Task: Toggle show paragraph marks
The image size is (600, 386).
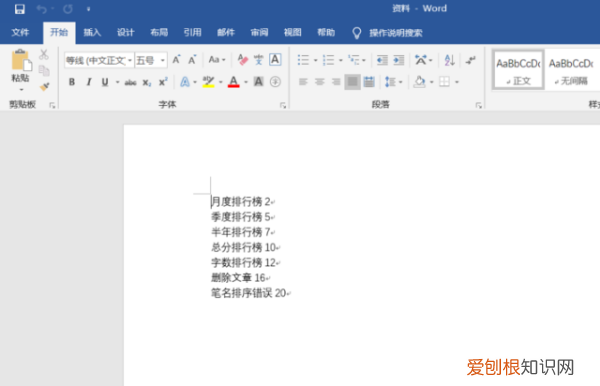Action: click(x=471, y=60)
